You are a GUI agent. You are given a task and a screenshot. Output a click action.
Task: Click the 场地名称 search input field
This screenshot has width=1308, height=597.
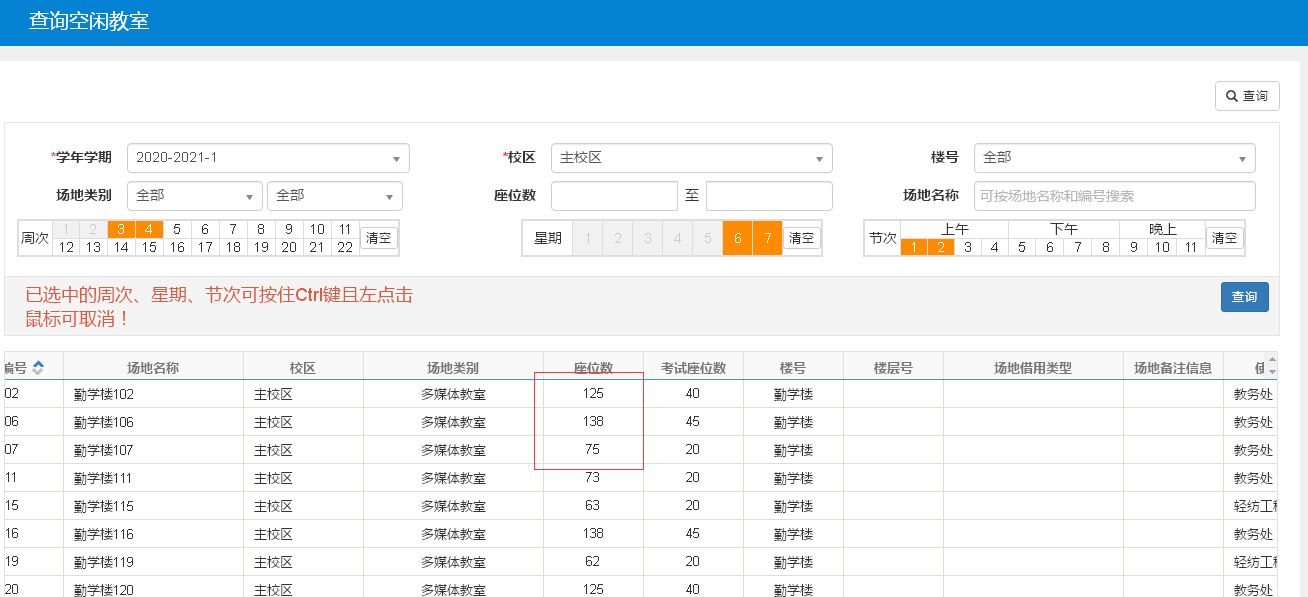tap(1114, 196)
